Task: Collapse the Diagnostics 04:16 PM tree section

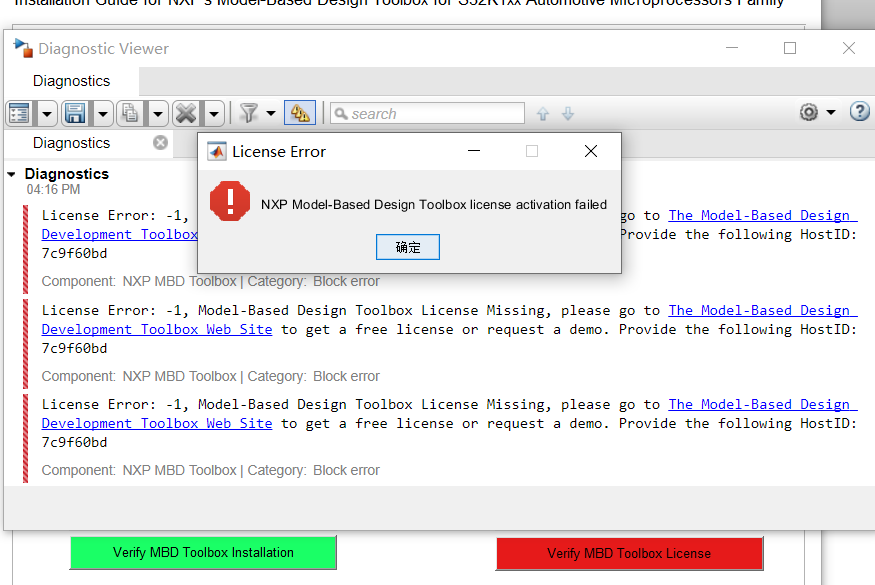Action: [x=11, y=175]
